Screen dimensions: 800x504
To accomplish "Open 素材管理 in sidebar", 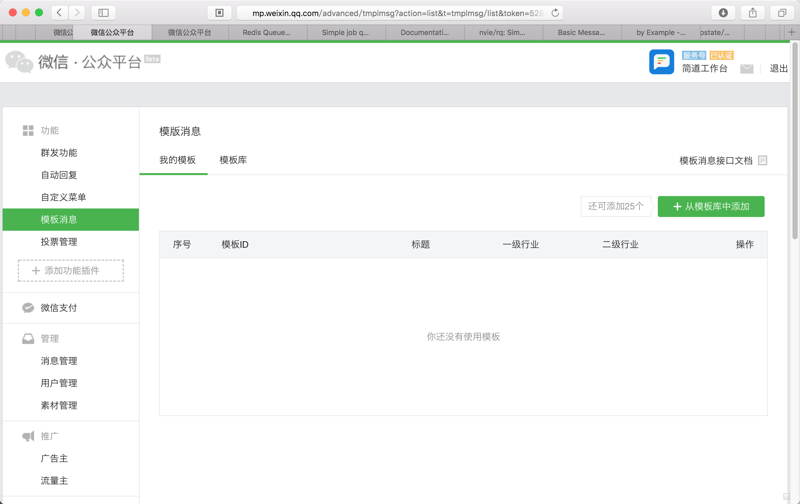I will pyautogui.click(x=59, y=405).
